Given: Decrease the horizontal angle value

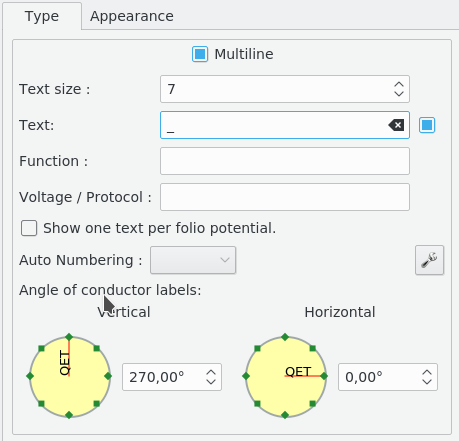Looking at the screenshot, I should 427,381.
